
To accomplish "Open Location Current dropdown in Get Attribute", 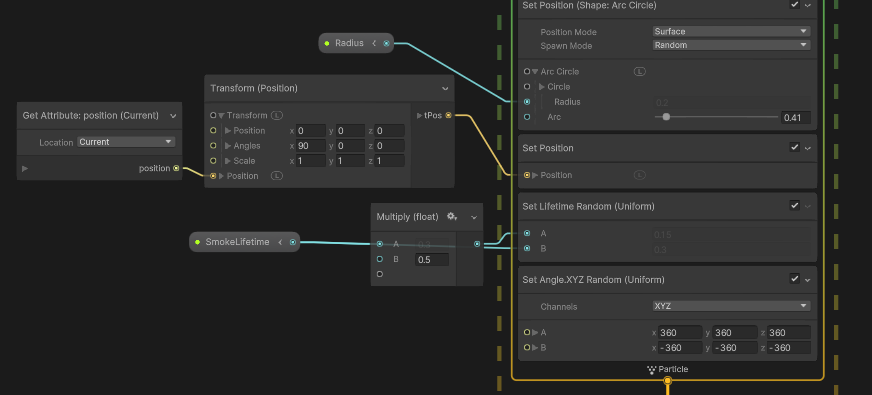I will [126, 142].
